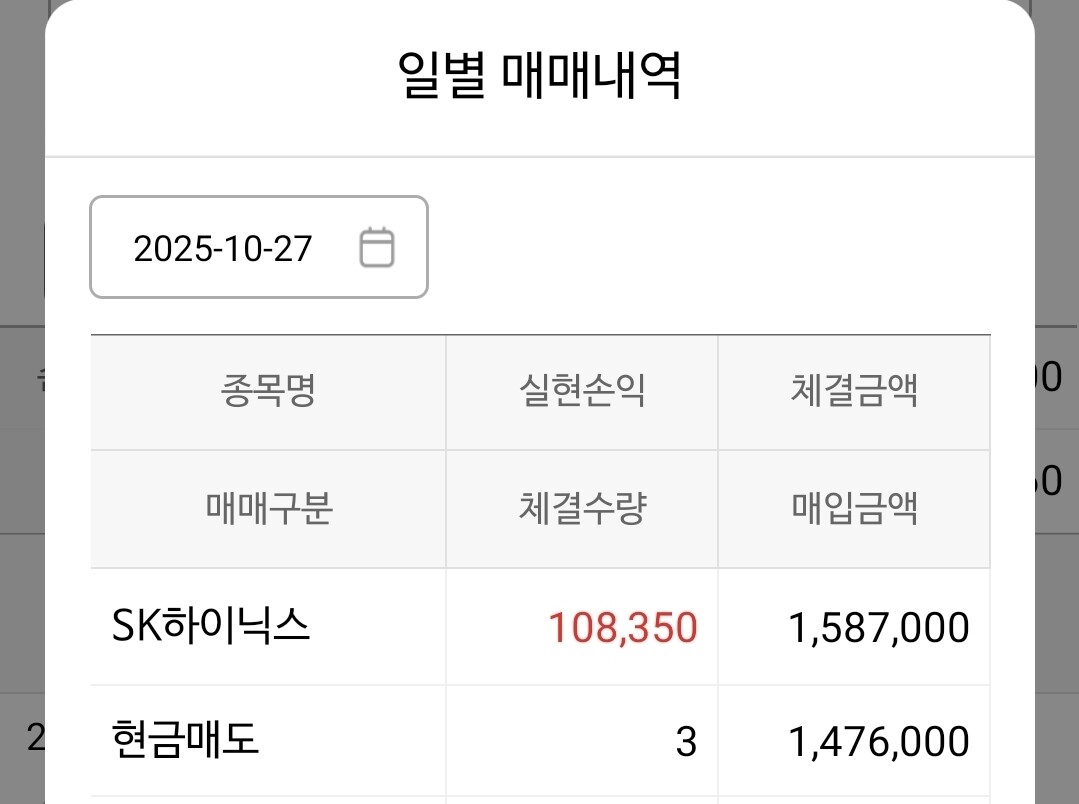The width and height of the screenshot is (1079, 804).
Task: Click the purchase amount 1,476,000
Action: tap(878, 742)
